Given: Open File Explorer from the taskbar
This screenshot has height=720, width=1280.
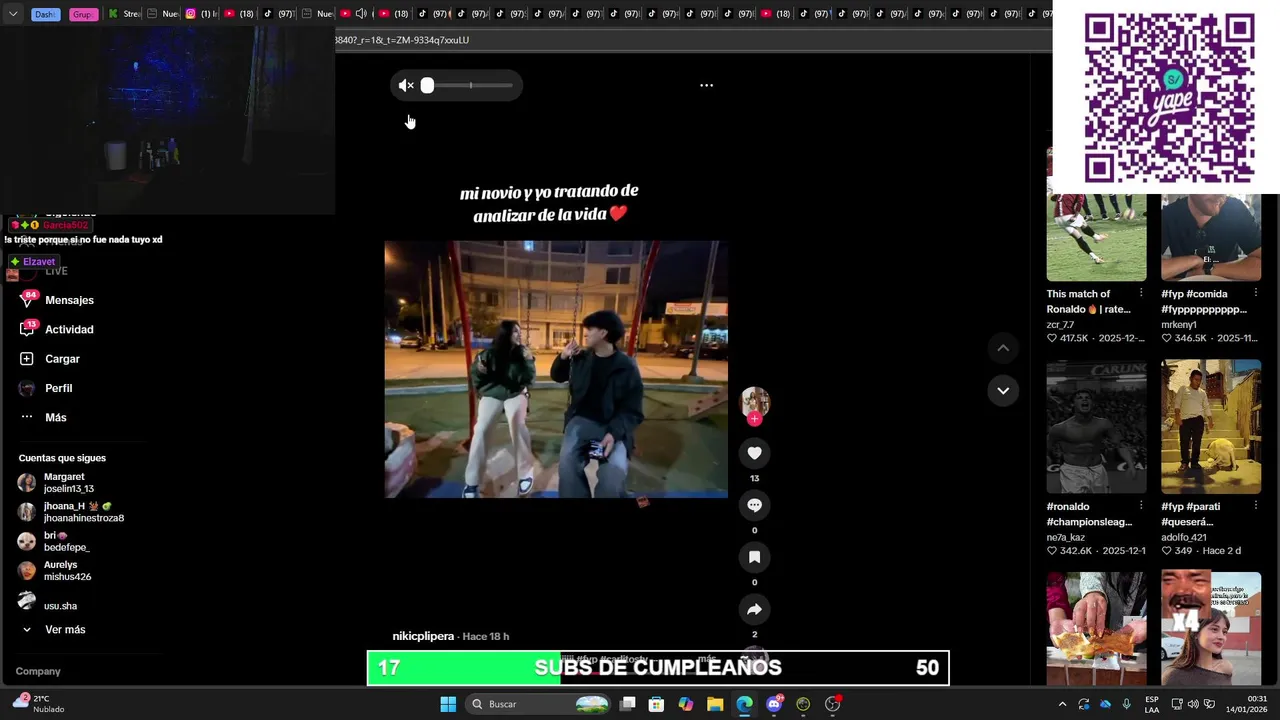Looking at the screenshot, I should pyautogui.click(x=715, y=704).
